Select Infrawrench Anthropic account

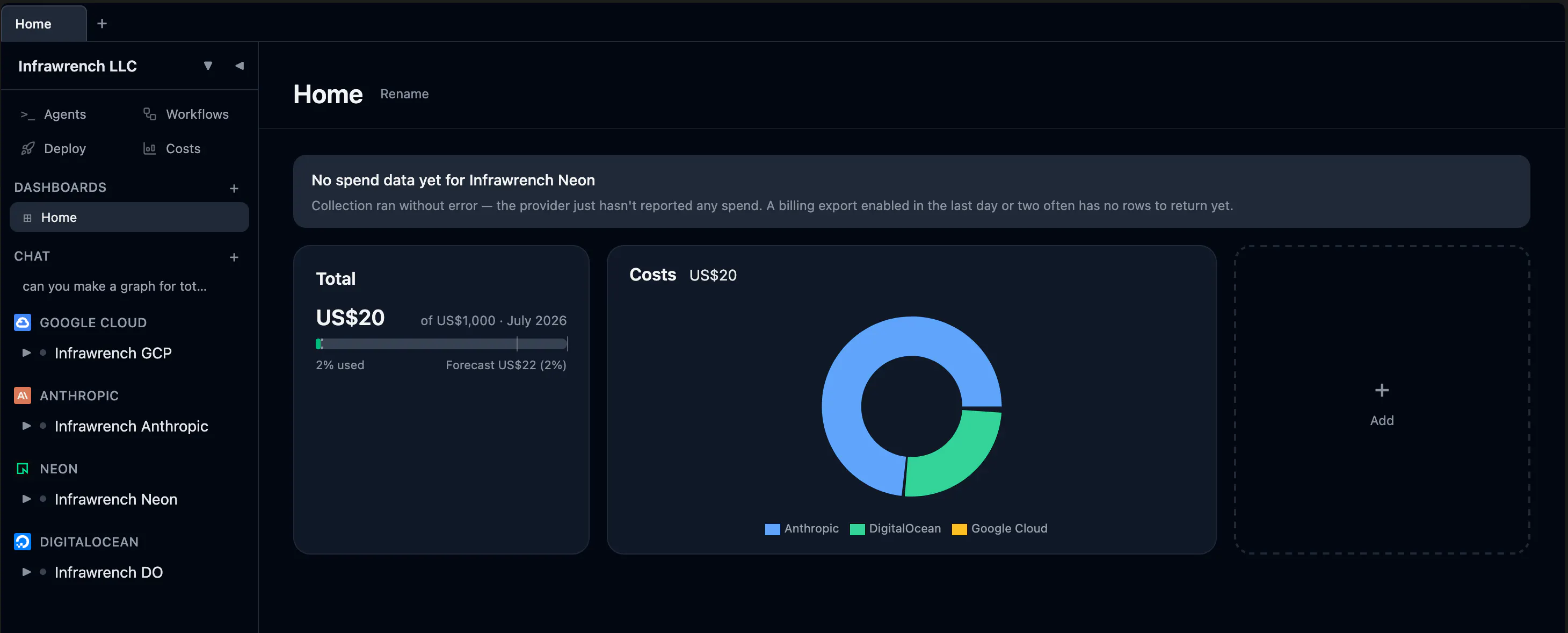click(132, 426)
